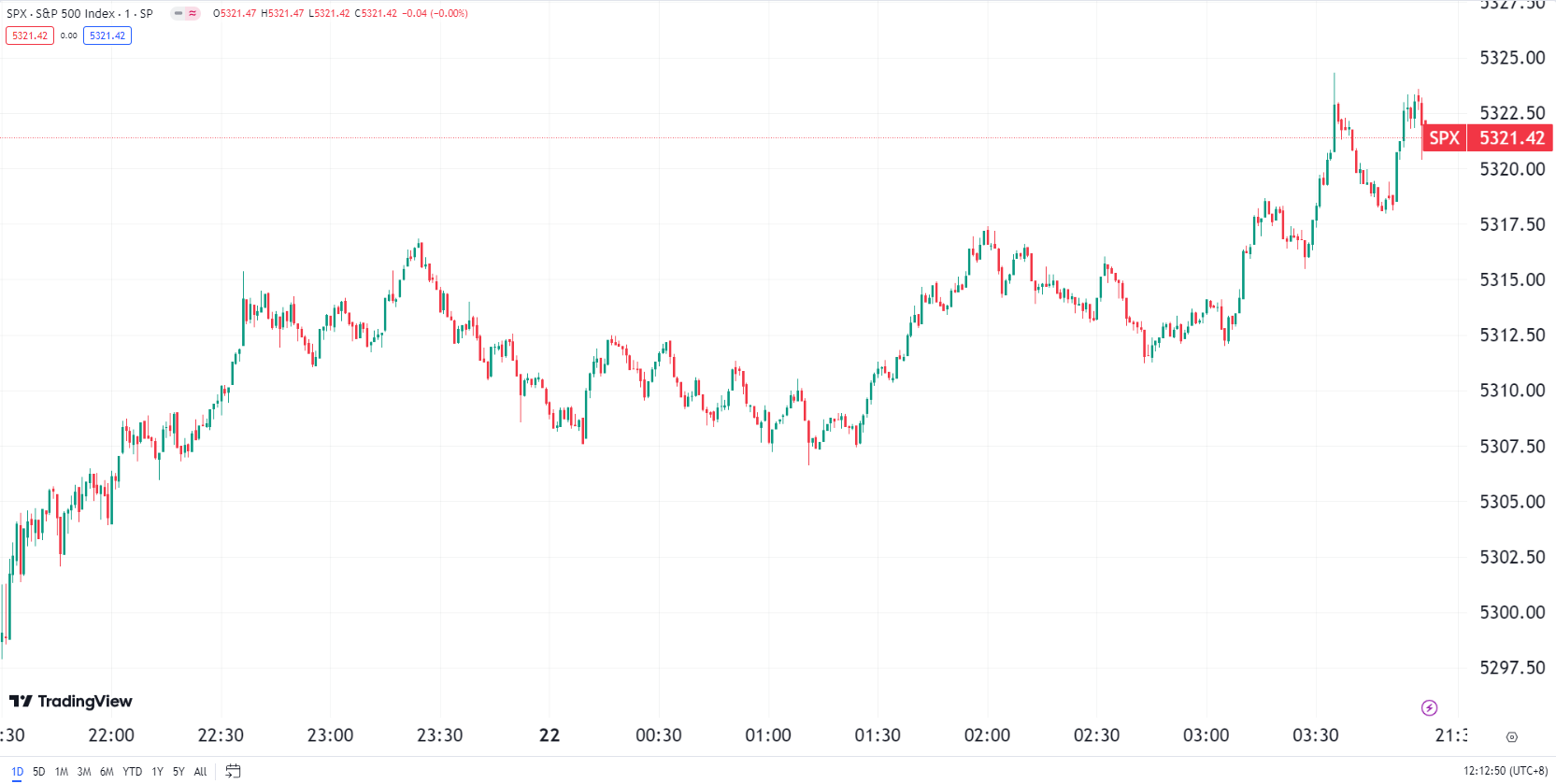
Task: Choose the 5Y time range
Action: pyautogui.click(x=178, y=772)
